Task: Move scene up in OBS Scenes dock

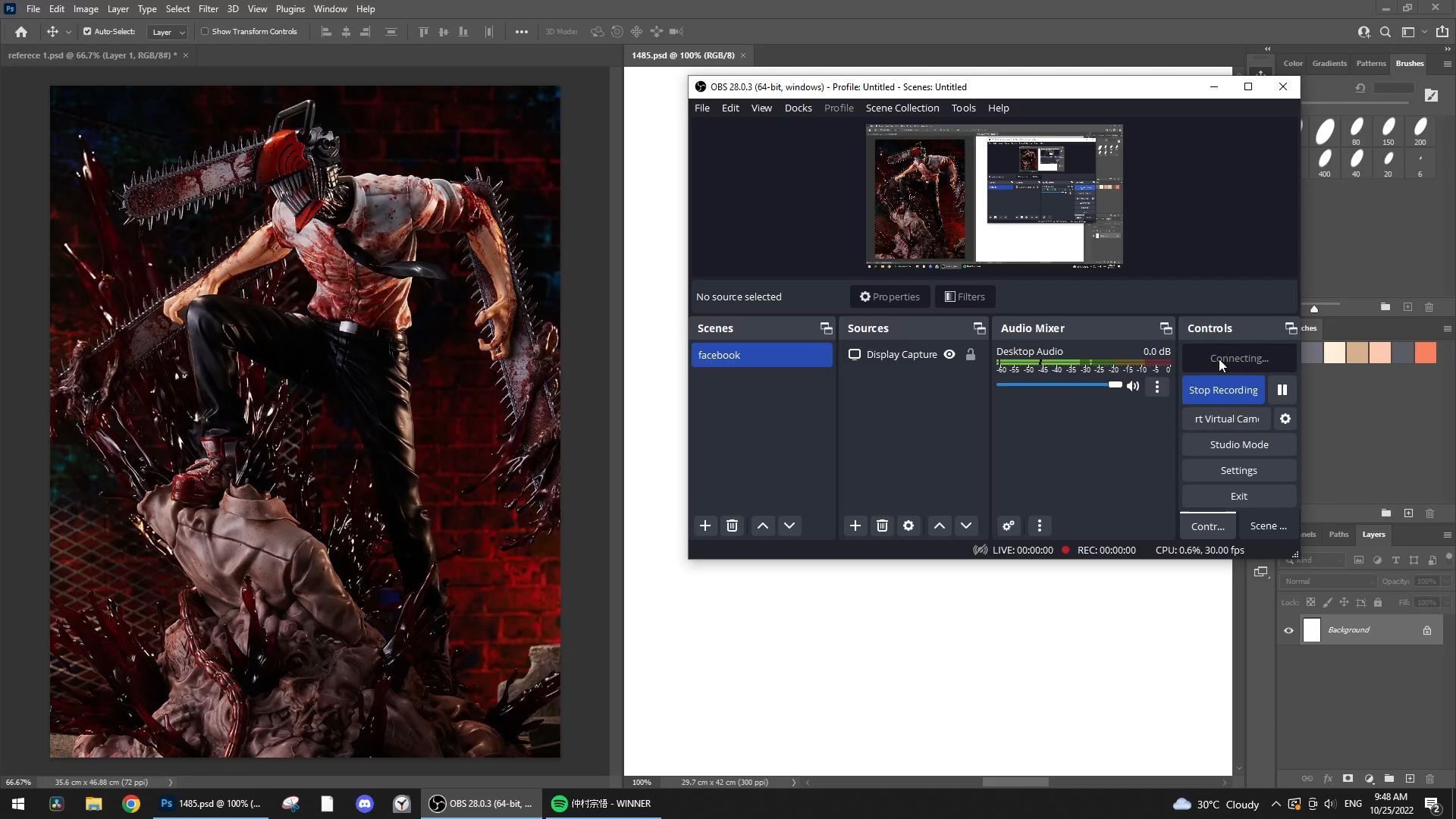Action: click(763, 526)
